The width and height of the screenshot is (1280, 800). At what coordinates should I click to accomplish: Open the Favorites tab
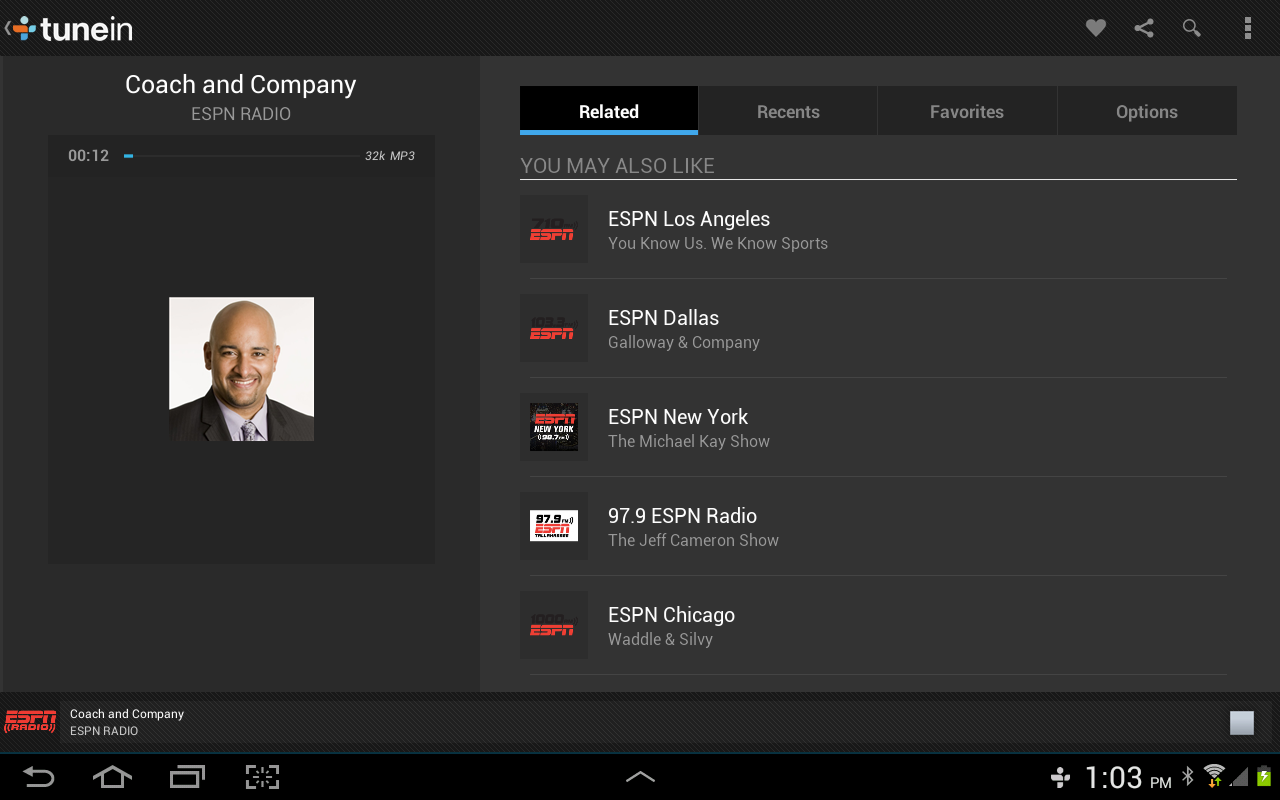tap(967, 111)
